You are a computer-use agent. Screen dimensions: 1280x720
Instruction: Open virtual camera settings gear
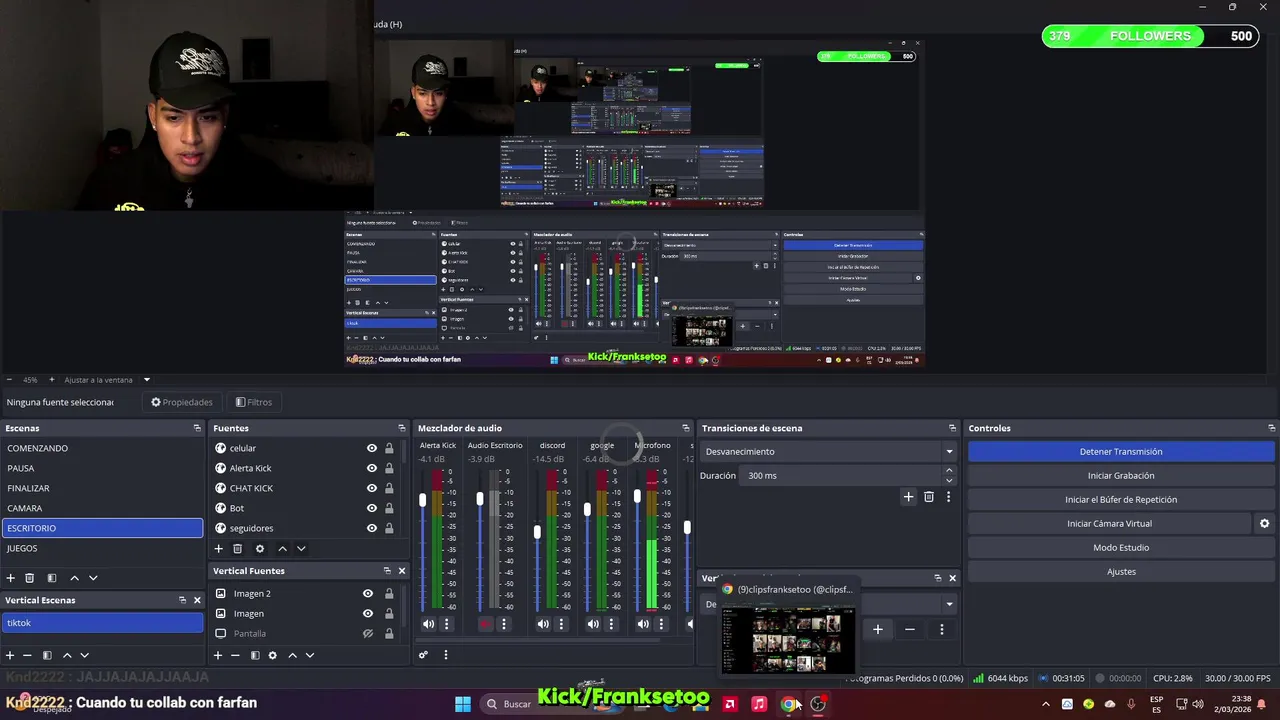coord(1264,524)
